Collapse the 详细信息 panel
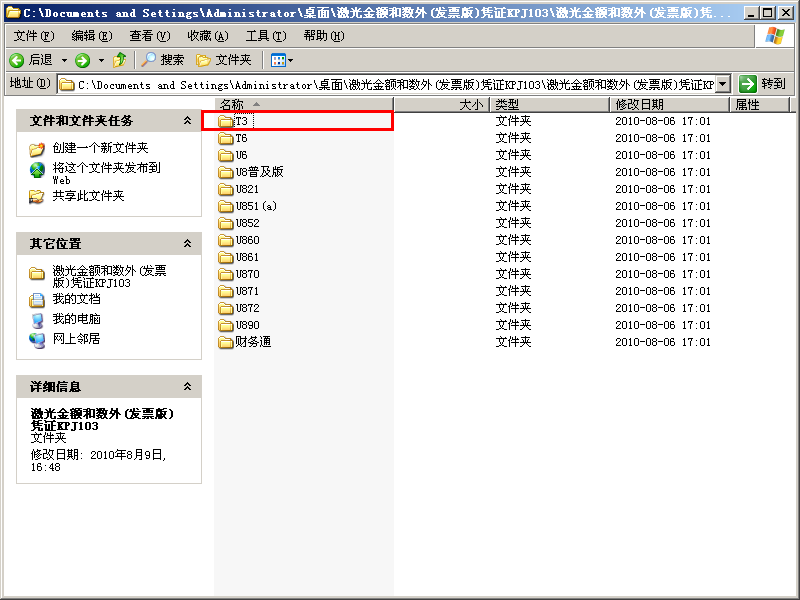Viewport: 800px width, 600px height. [187, 386]
